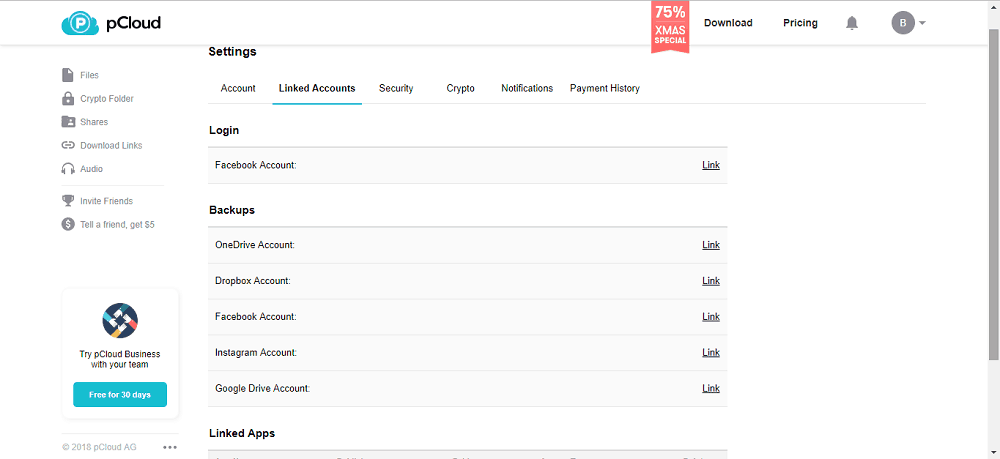Open the Files icon in sidebar
The height and width of the screenshot is (459, 1000).
click(x=68, y=75)
